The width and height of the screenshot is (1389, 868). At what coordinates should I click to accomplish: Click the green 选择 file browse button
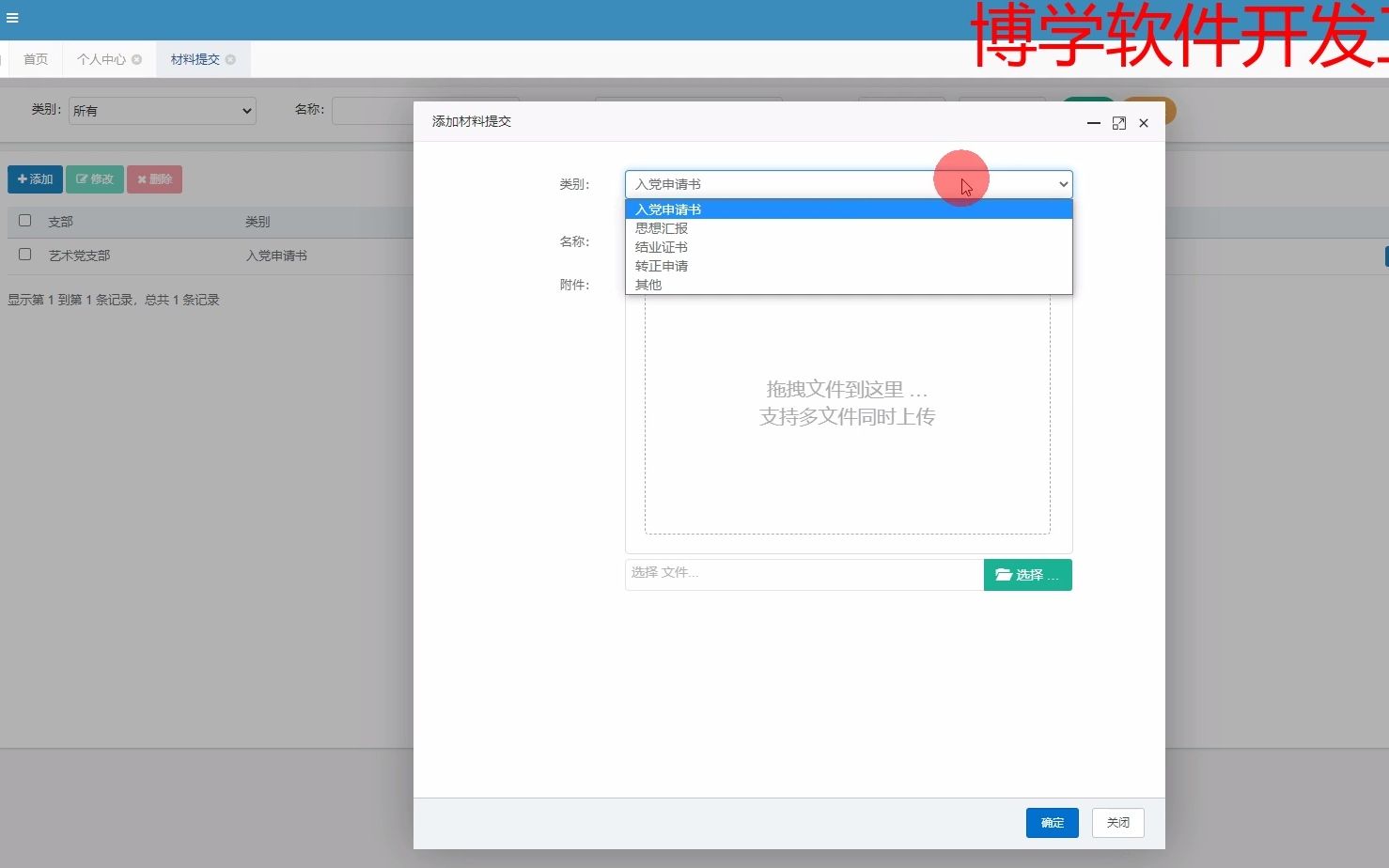click(1028, 575)
